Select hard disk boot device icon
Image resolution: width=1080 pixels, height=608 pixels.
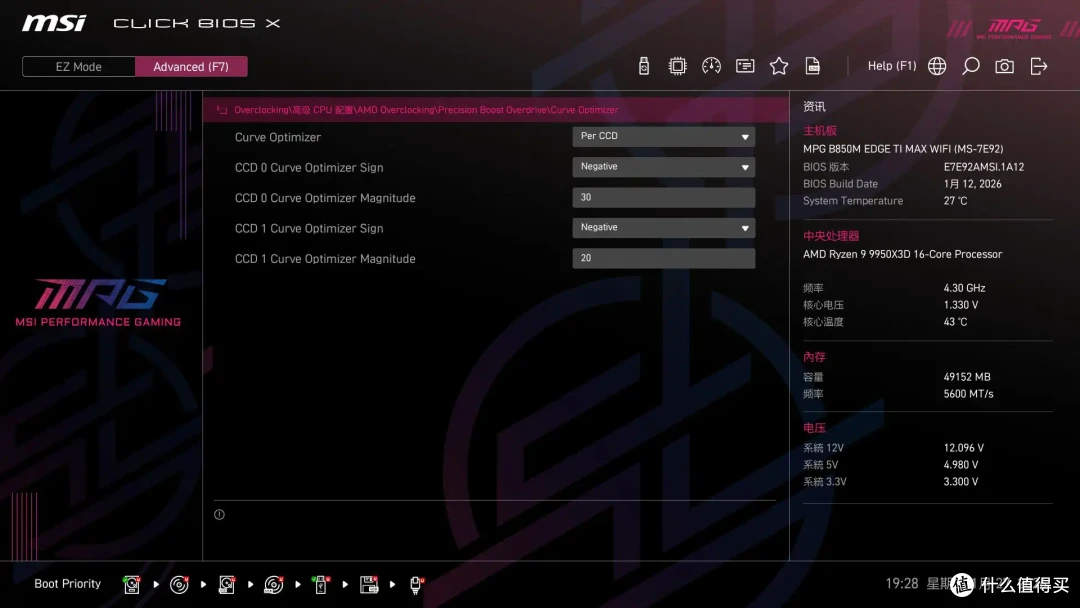[132, 584]
